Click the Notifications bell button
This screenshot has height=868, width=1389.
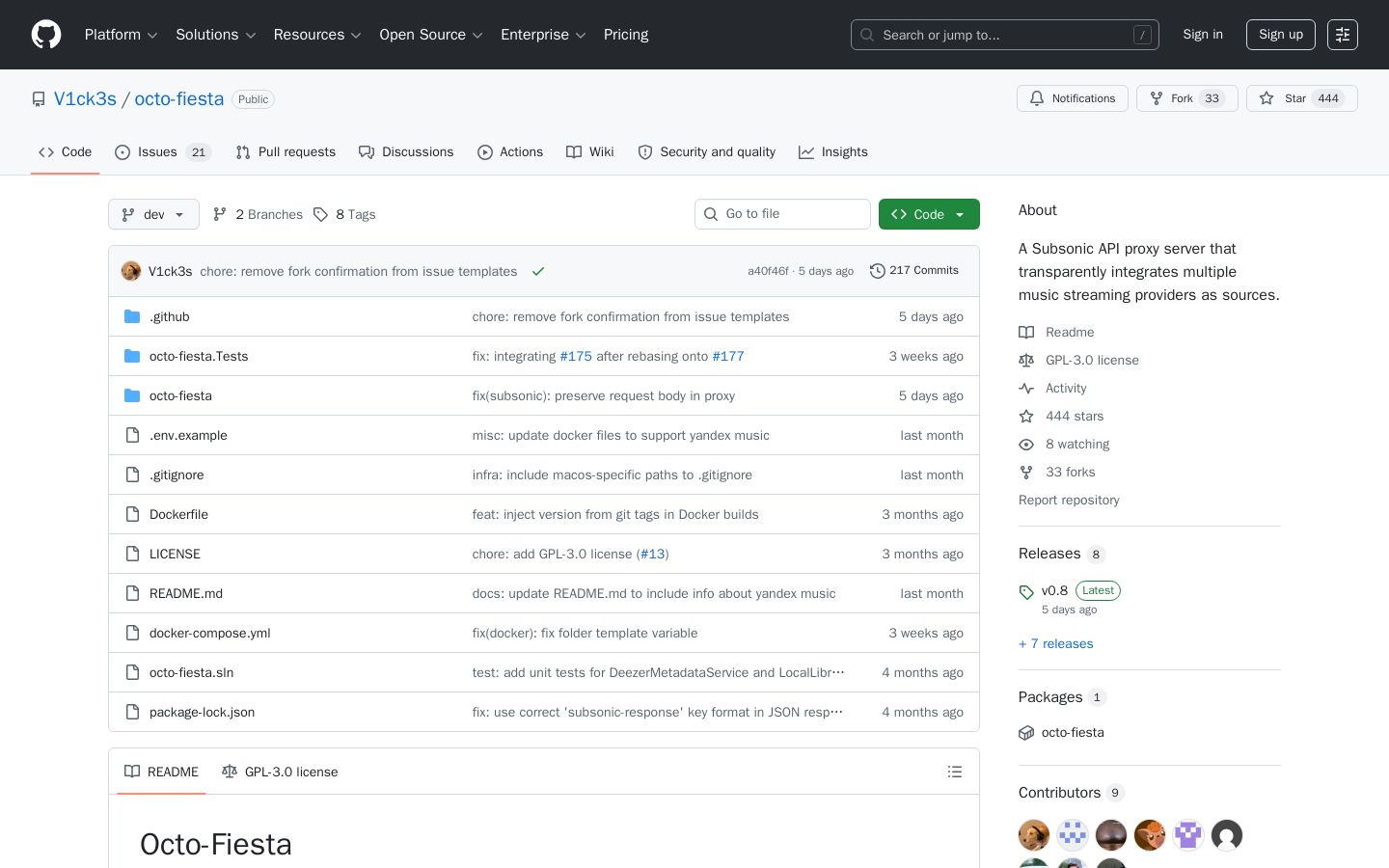(x=1073, y=98)
